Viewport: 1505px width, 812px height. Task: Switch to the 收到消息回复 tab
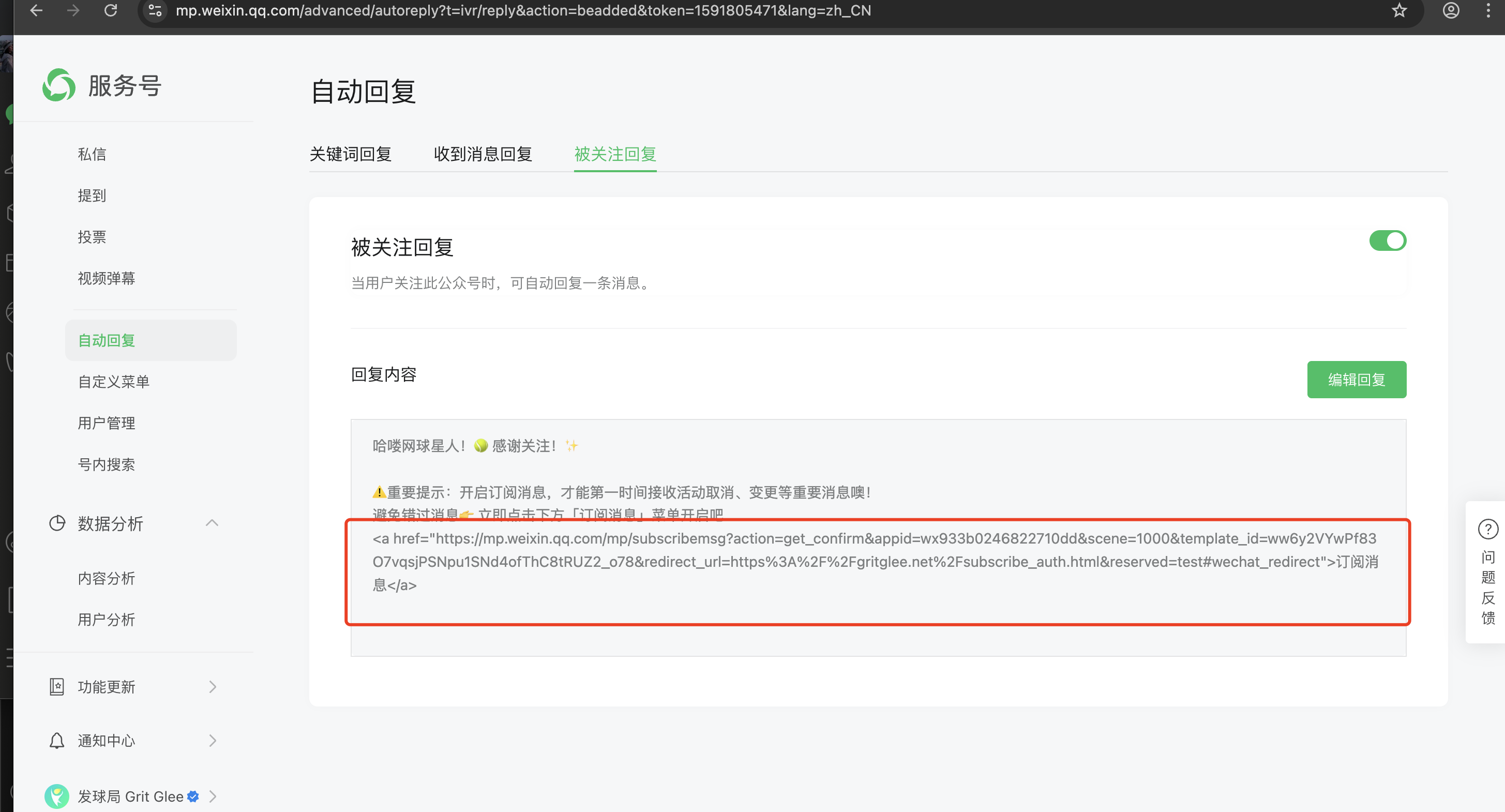click(483, 154)
